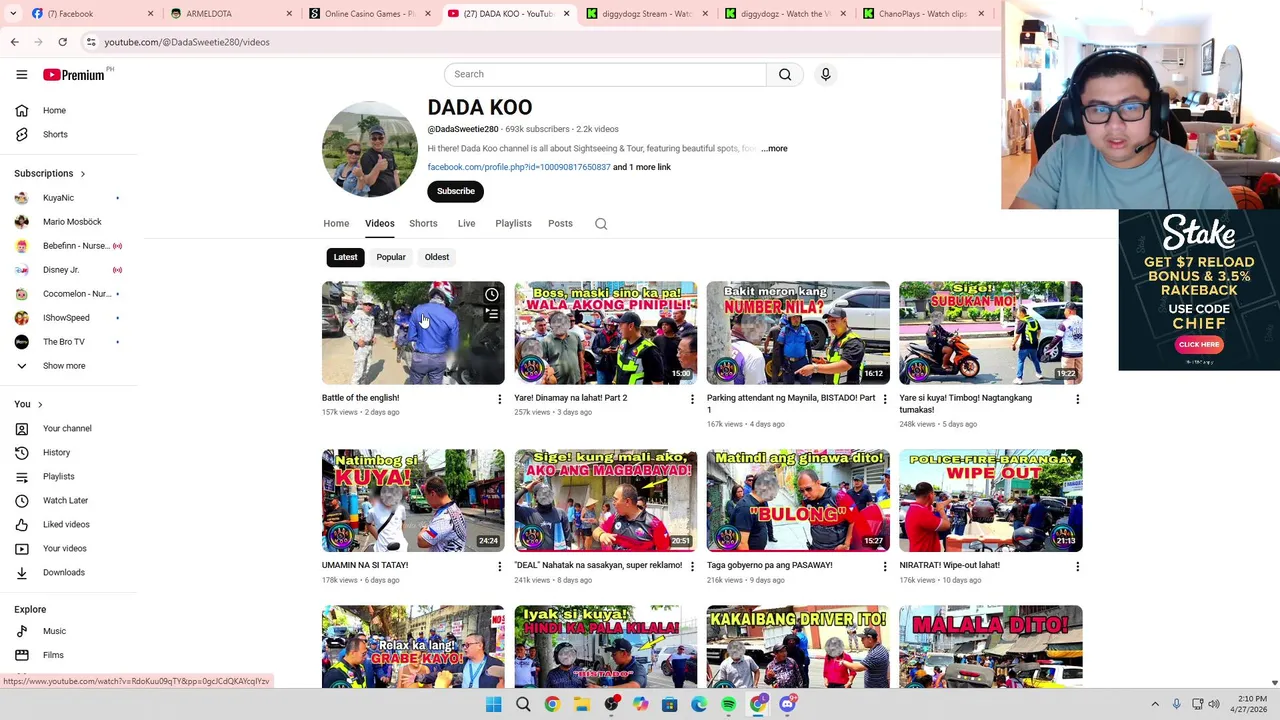
Task: Expand the Subscriptions section chevron
Action: (82, 174)
